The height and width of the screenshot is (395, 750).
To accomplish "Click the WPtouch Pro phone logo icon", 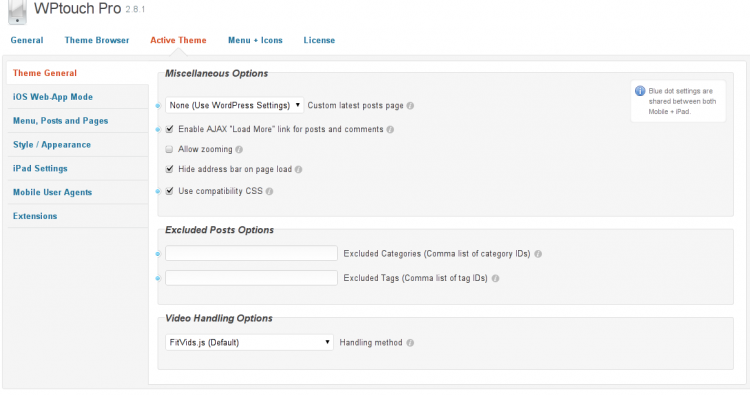I will coord(17,12).
